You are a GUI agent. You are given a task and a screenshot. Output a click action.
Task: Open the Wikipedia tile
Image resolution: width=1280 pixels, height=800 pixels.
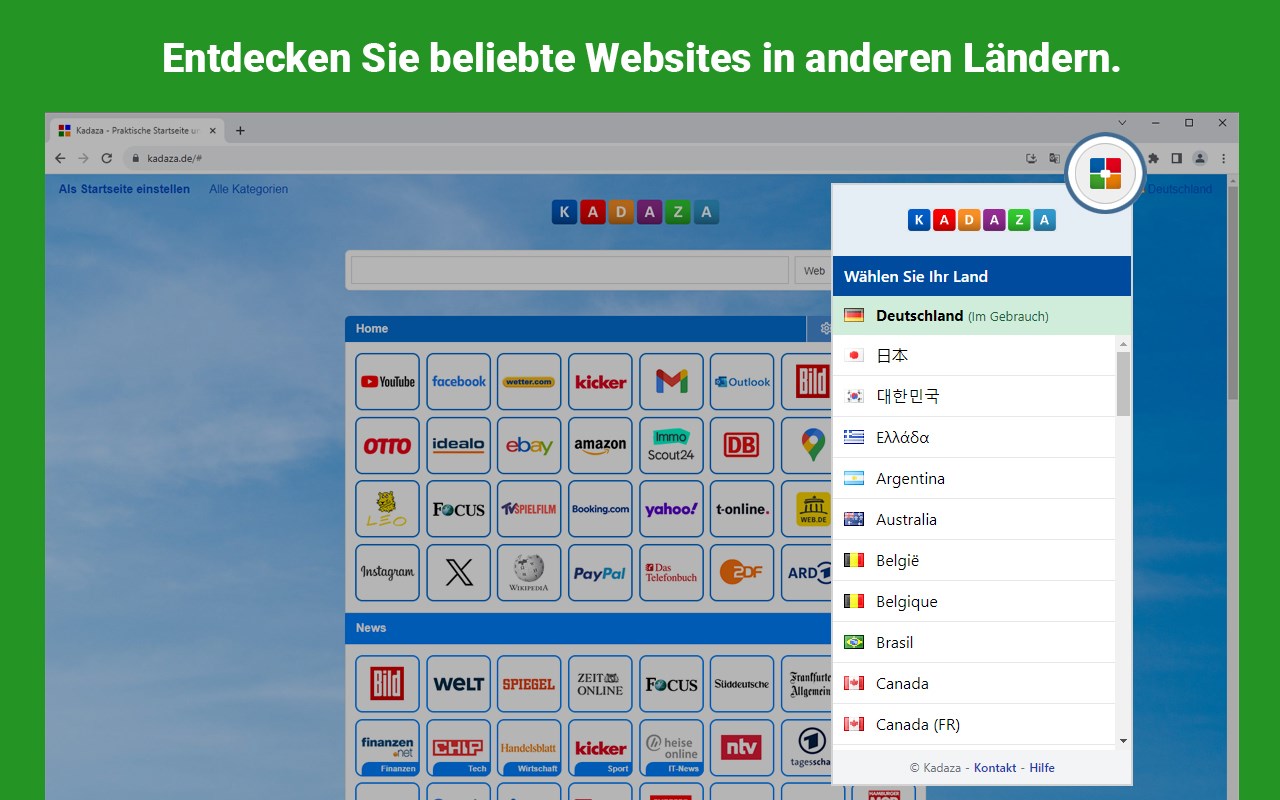point(529,573)
